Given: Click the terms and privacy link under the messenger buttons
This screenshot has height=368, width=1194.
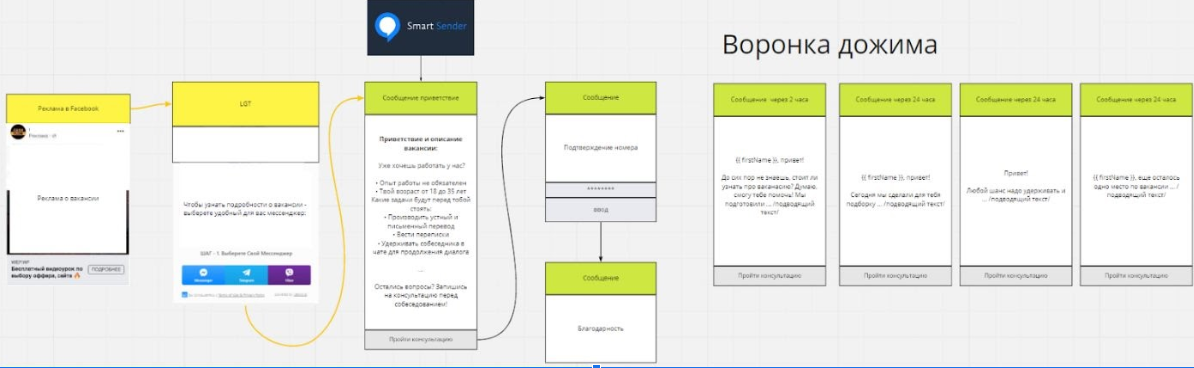Looking at the screenshot, I should pos(241,294).
